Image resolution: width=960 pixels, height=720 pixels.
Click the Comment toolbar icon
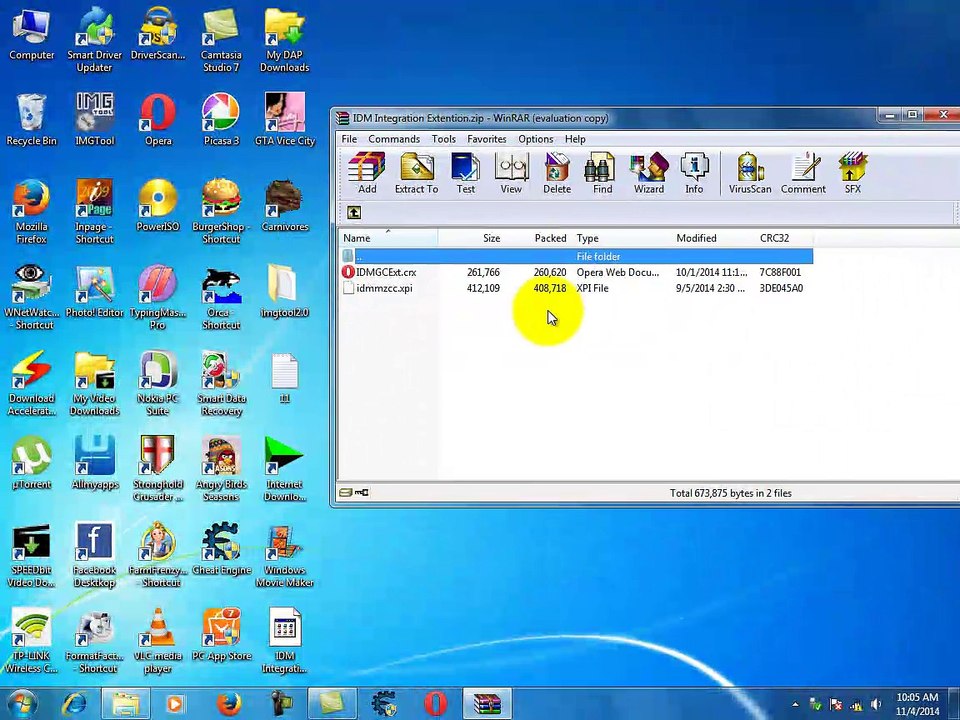(x=803, y=172)
